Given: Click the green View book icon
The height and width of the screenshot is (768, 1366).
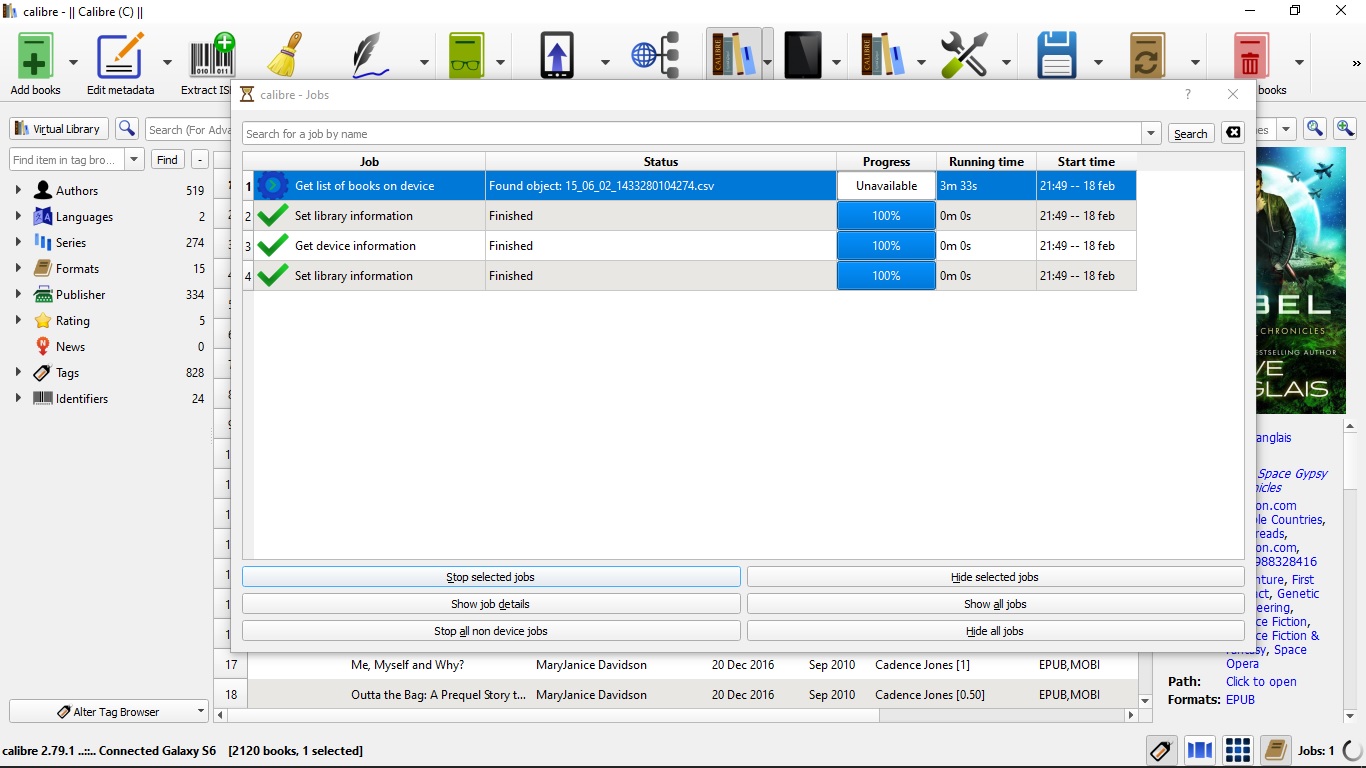Looking at the screenshot, I should click(x=466, y=57).
